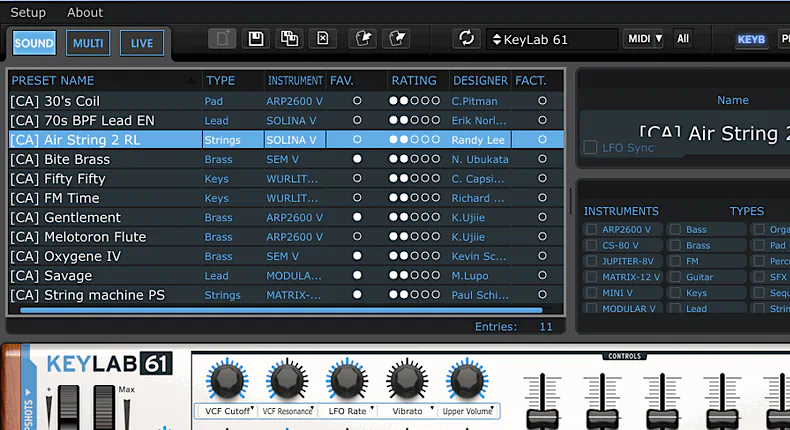This screenshot has height=430, width=790.
Task: Click the "Randy Lee" designer cell
Action: (478, 140)
